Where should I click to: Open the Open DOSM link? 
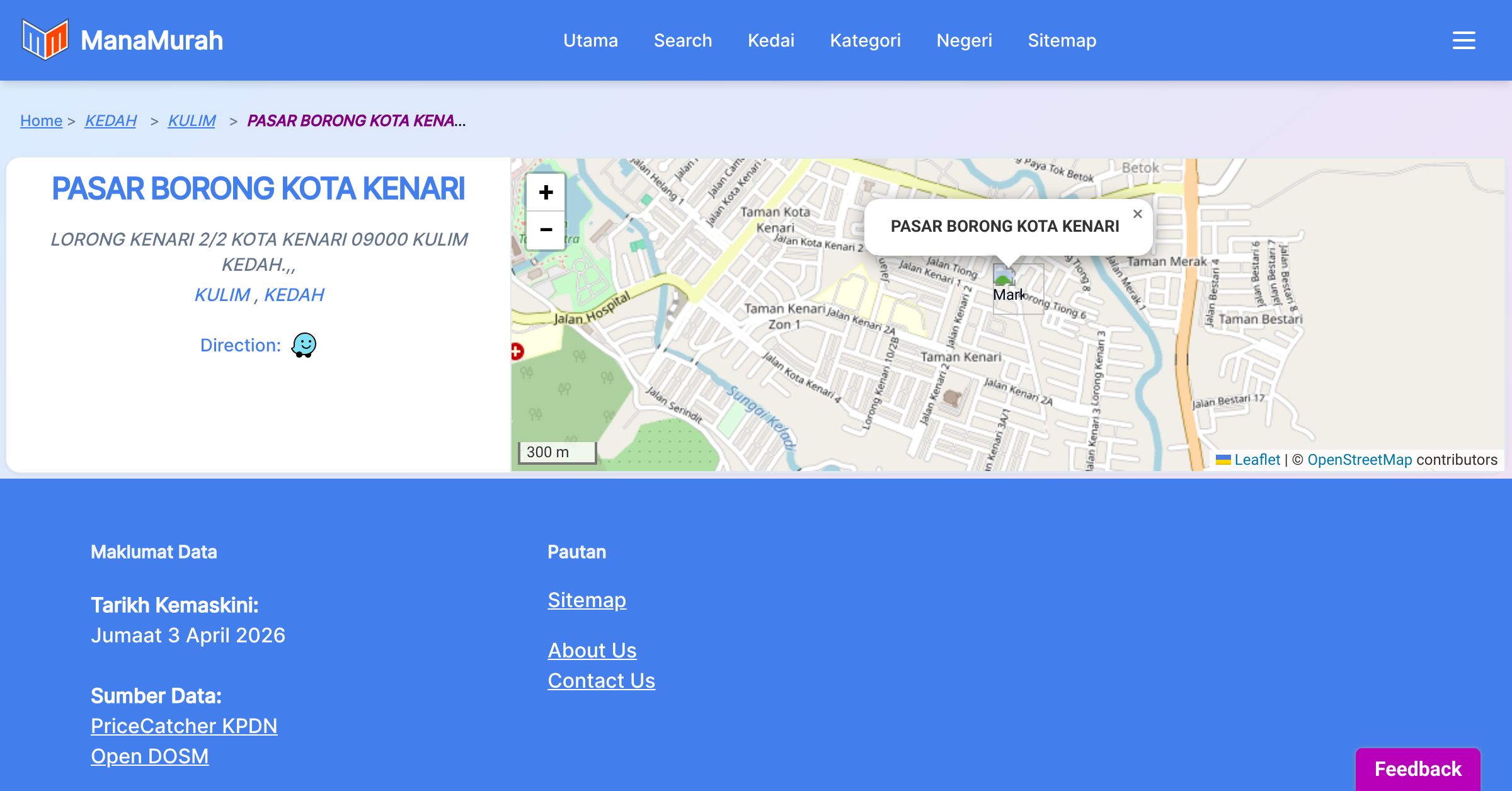[x=149, y=756]
